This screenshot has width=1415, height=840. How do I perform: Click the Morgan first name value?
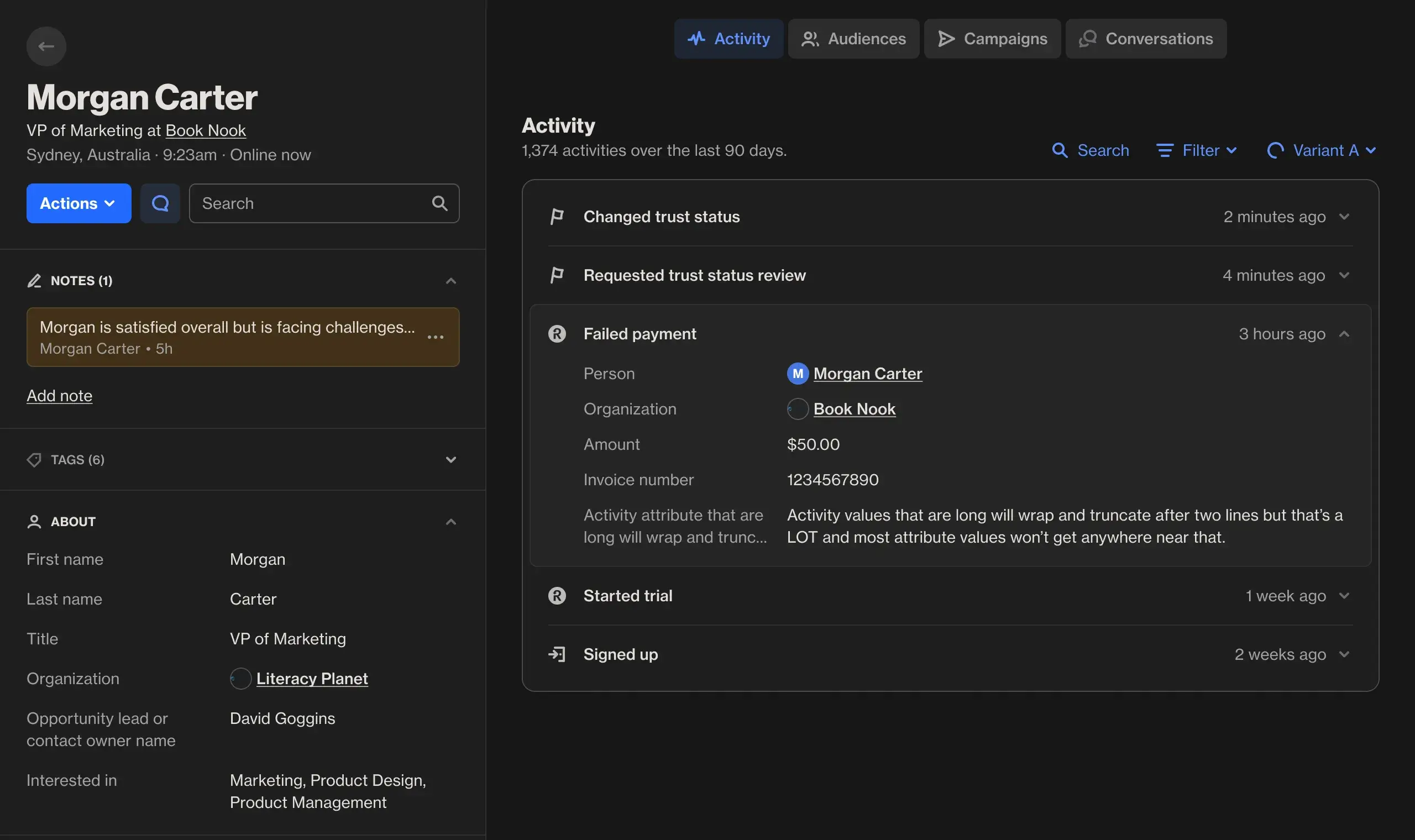pyautogui.click(x=258, y=559)
